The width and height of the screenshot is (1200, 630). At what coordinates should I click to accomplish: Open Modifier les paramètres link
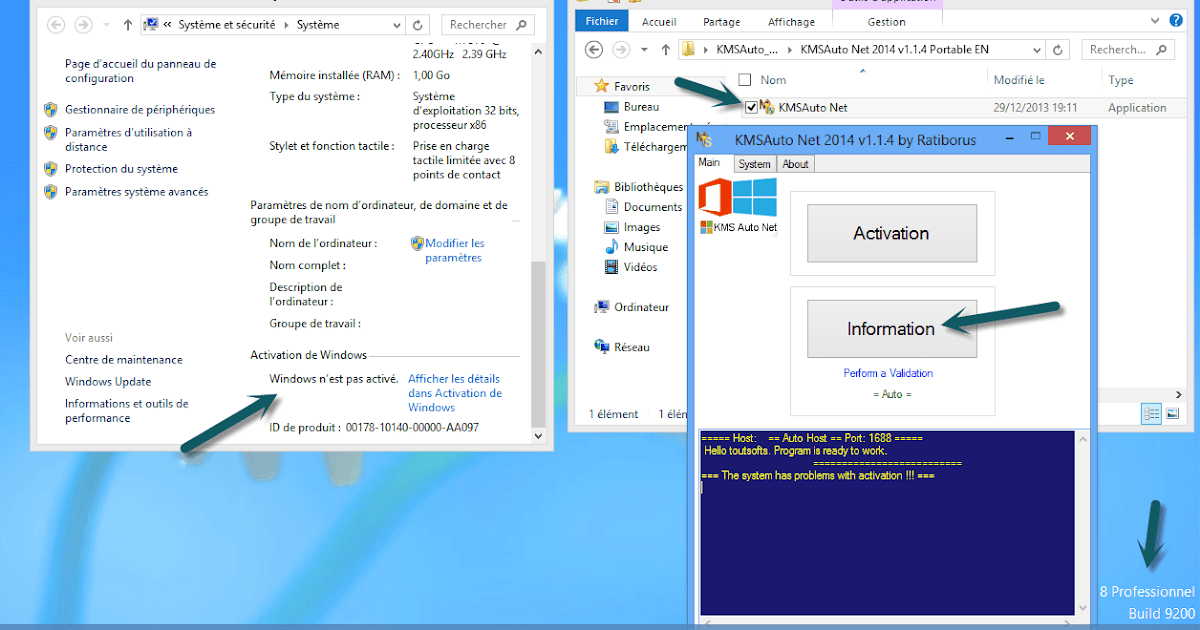point(455,250)
